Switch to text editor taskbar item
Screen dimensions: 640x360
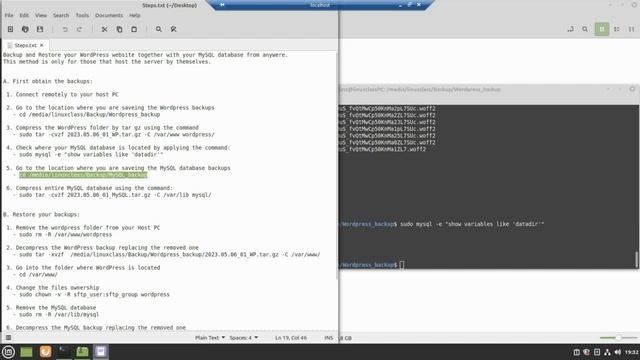(101, 351)
